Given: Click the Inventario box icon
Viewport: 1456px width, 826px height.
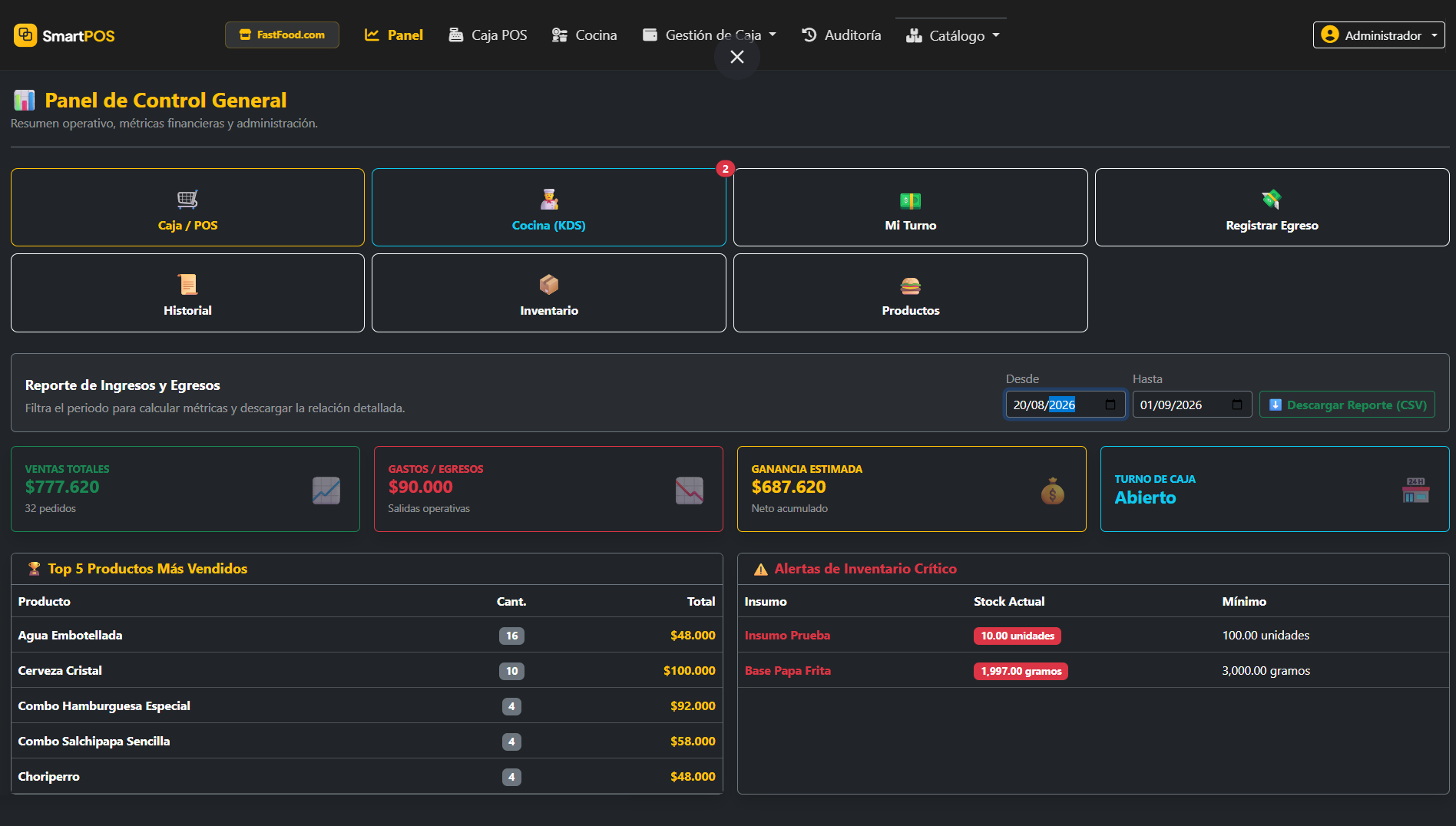Looking at the screenshot, I should click(x=549, y=285).
